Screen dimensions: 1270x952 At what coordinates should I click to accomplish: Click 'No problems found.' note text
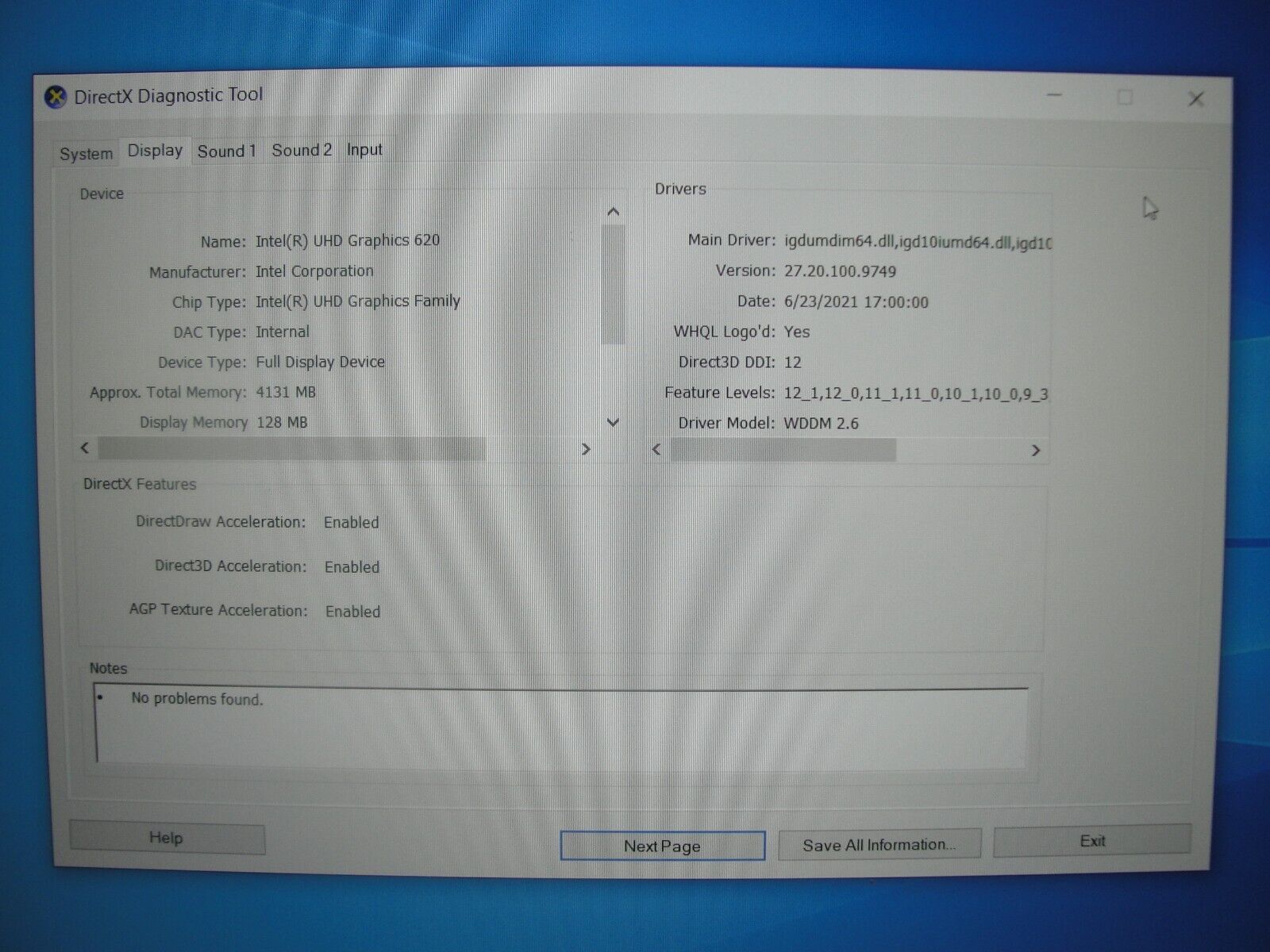click(197, 699)
